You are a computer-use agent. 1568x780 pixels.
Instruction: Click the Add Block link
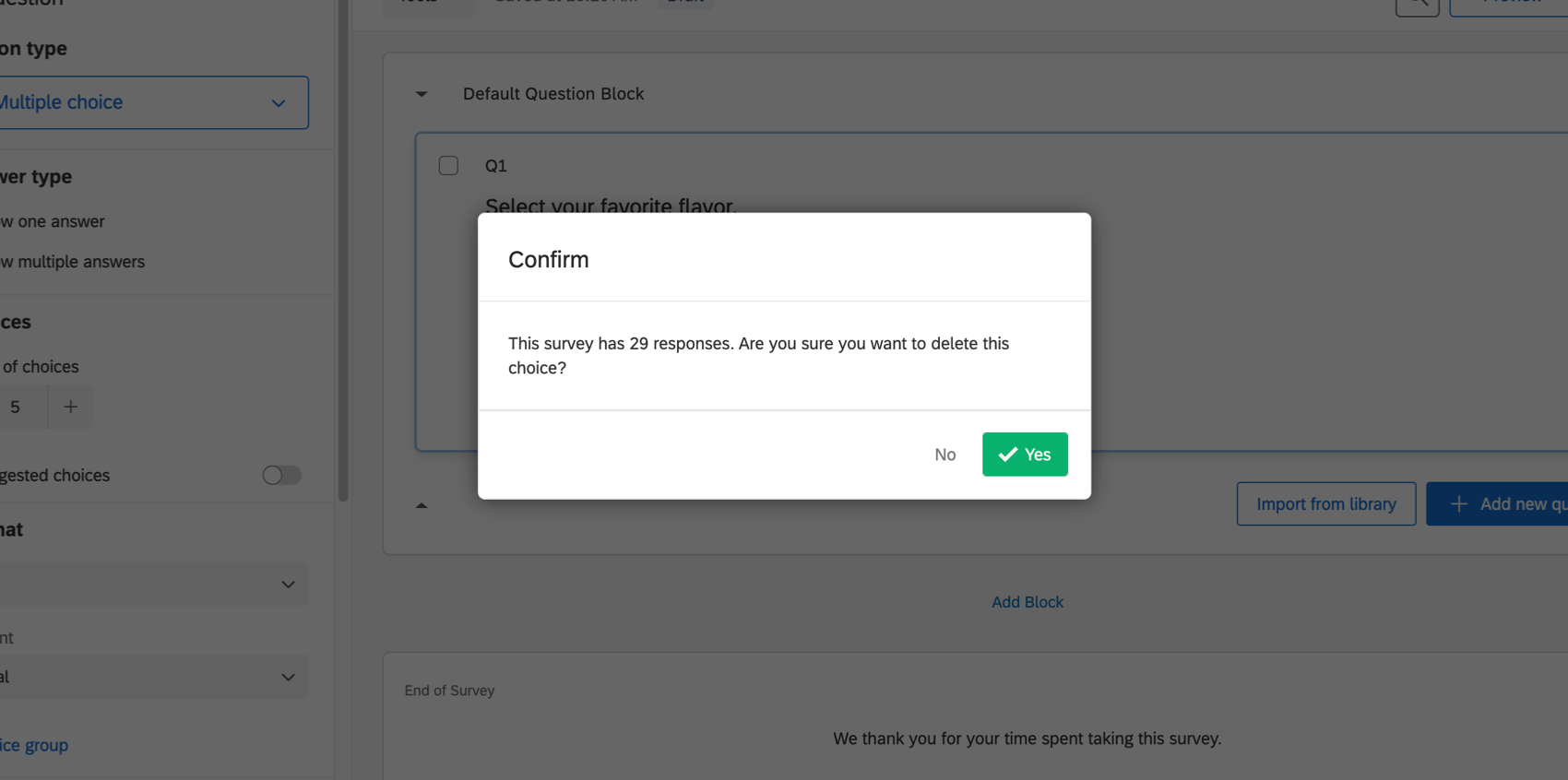pyautogui.click(x=1027, y=601)
